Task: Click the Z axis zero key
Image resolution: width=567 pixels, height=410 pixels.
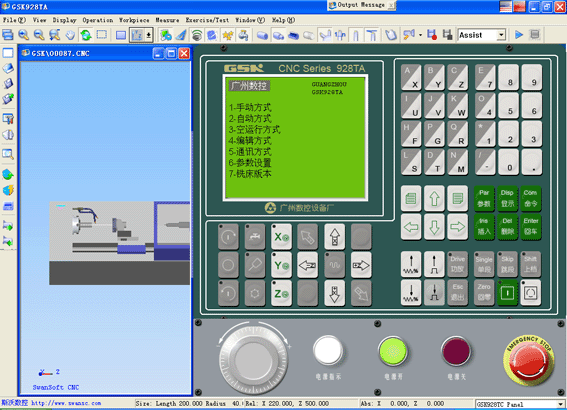Action: tap(281, 293)
